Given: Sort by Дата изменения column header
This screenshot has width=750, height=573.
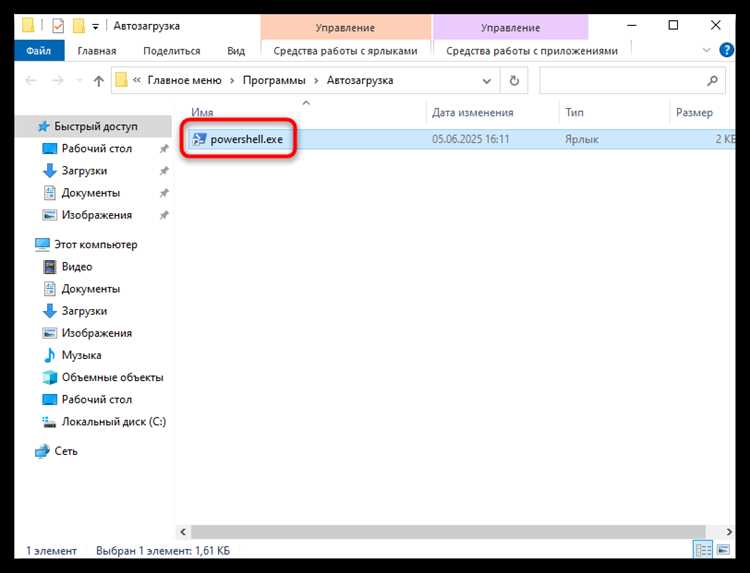Looking at the screenshot, I should pyautogui.click(x=473, y=112).
